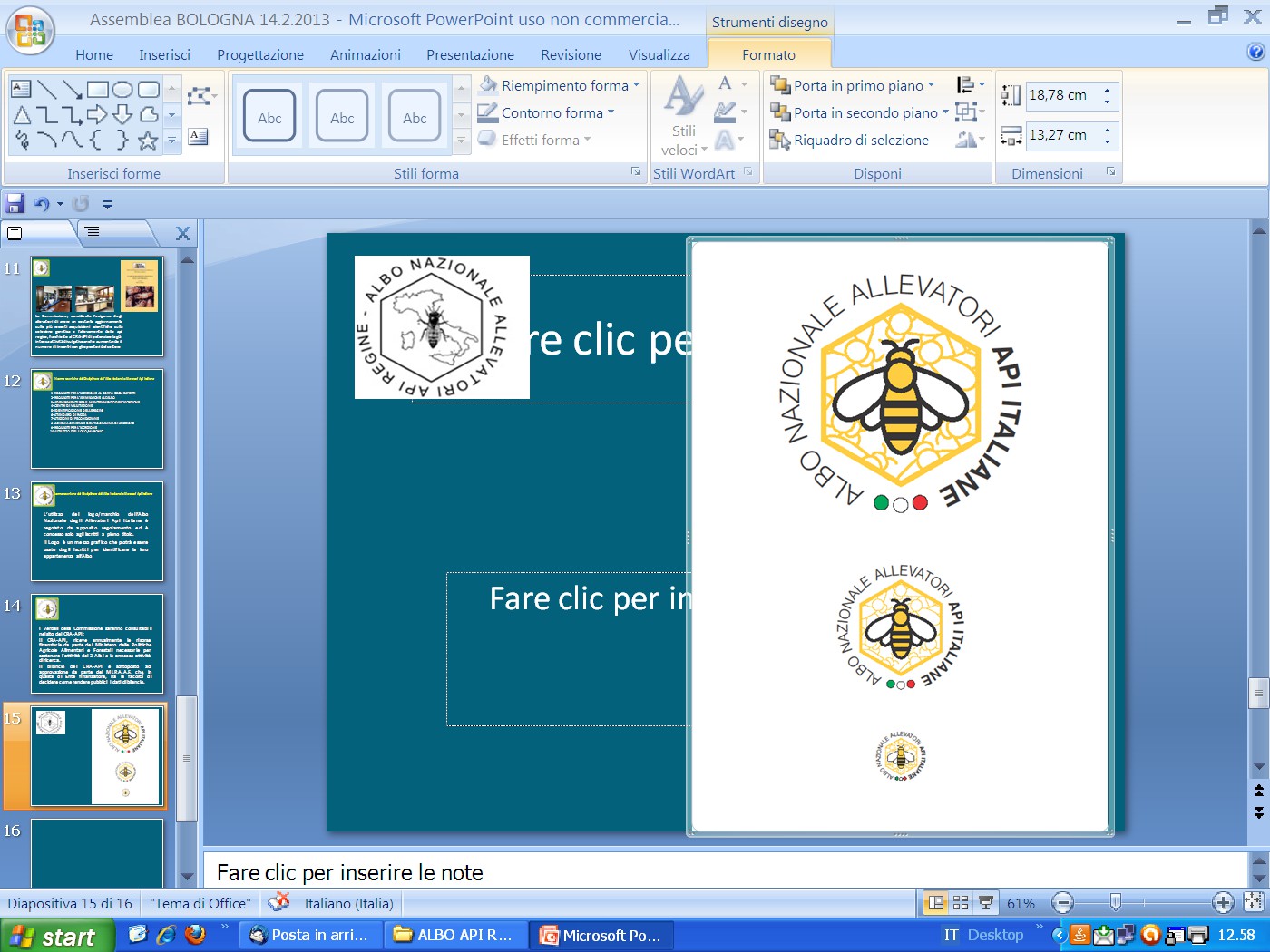Click zoom in plus button

(1223, 902)
